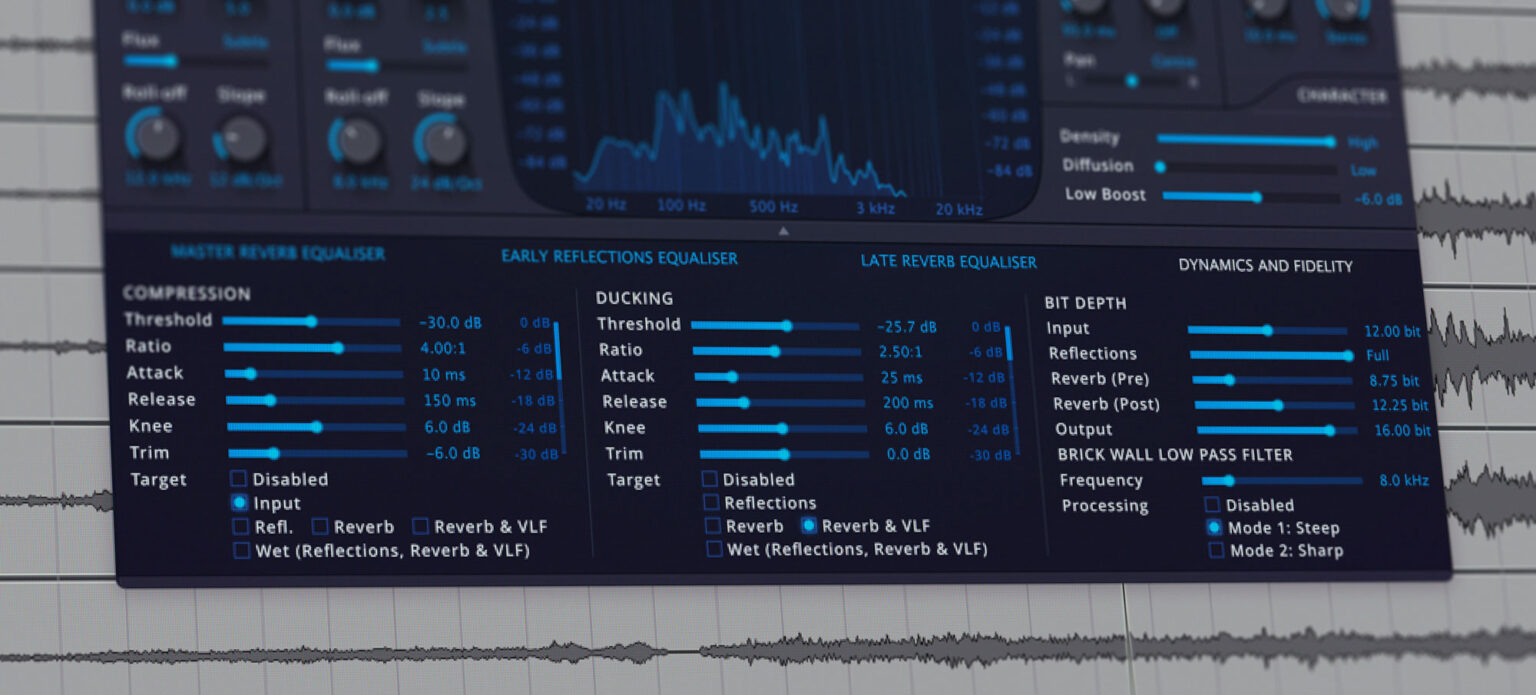The image size is (1536, 695).
Task: Collapse the lower panel using the up arrow
Action: tap(783, 229)
